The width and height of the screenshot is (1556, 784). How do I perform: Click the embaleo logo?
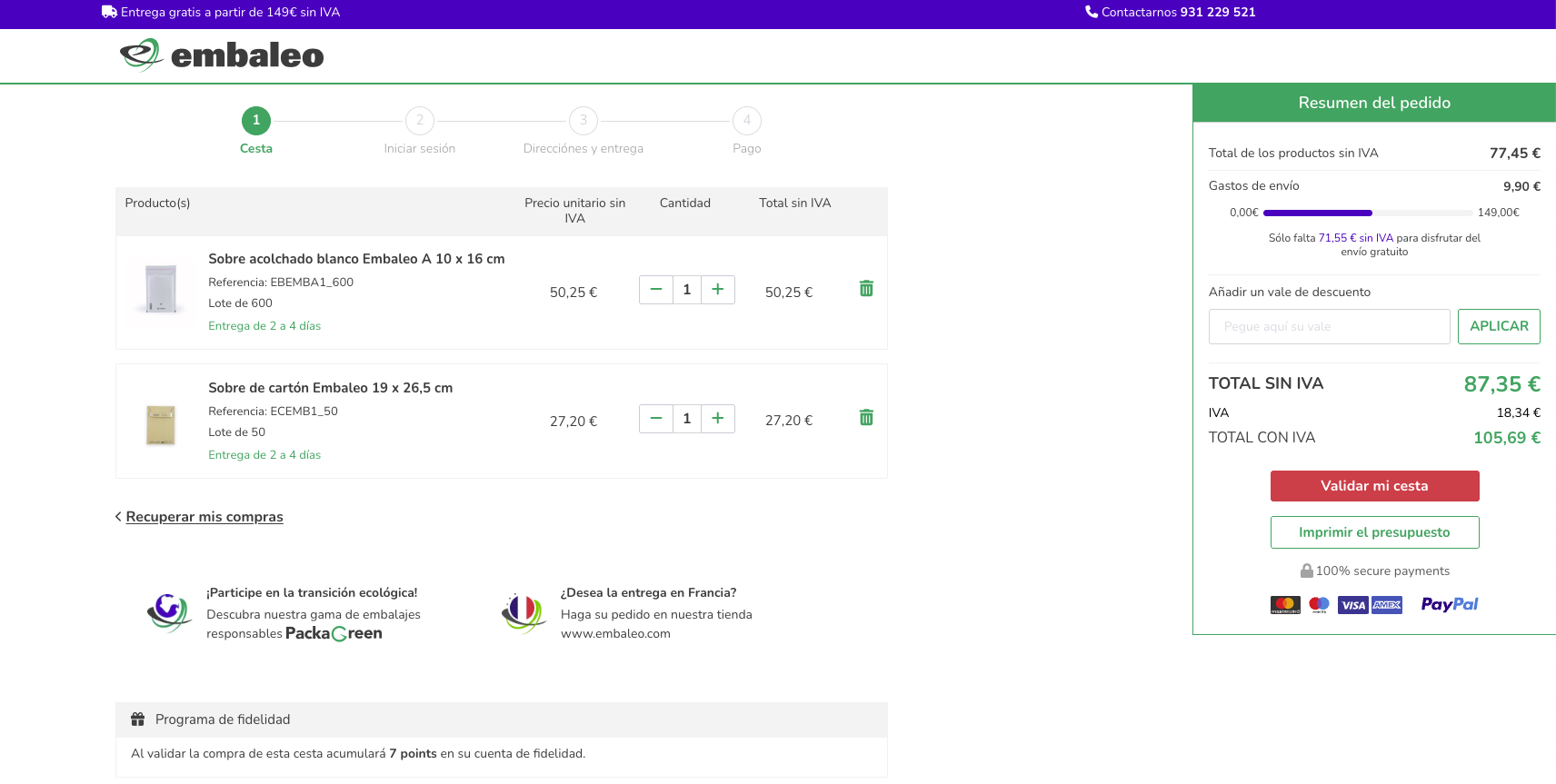coord(222,55)
